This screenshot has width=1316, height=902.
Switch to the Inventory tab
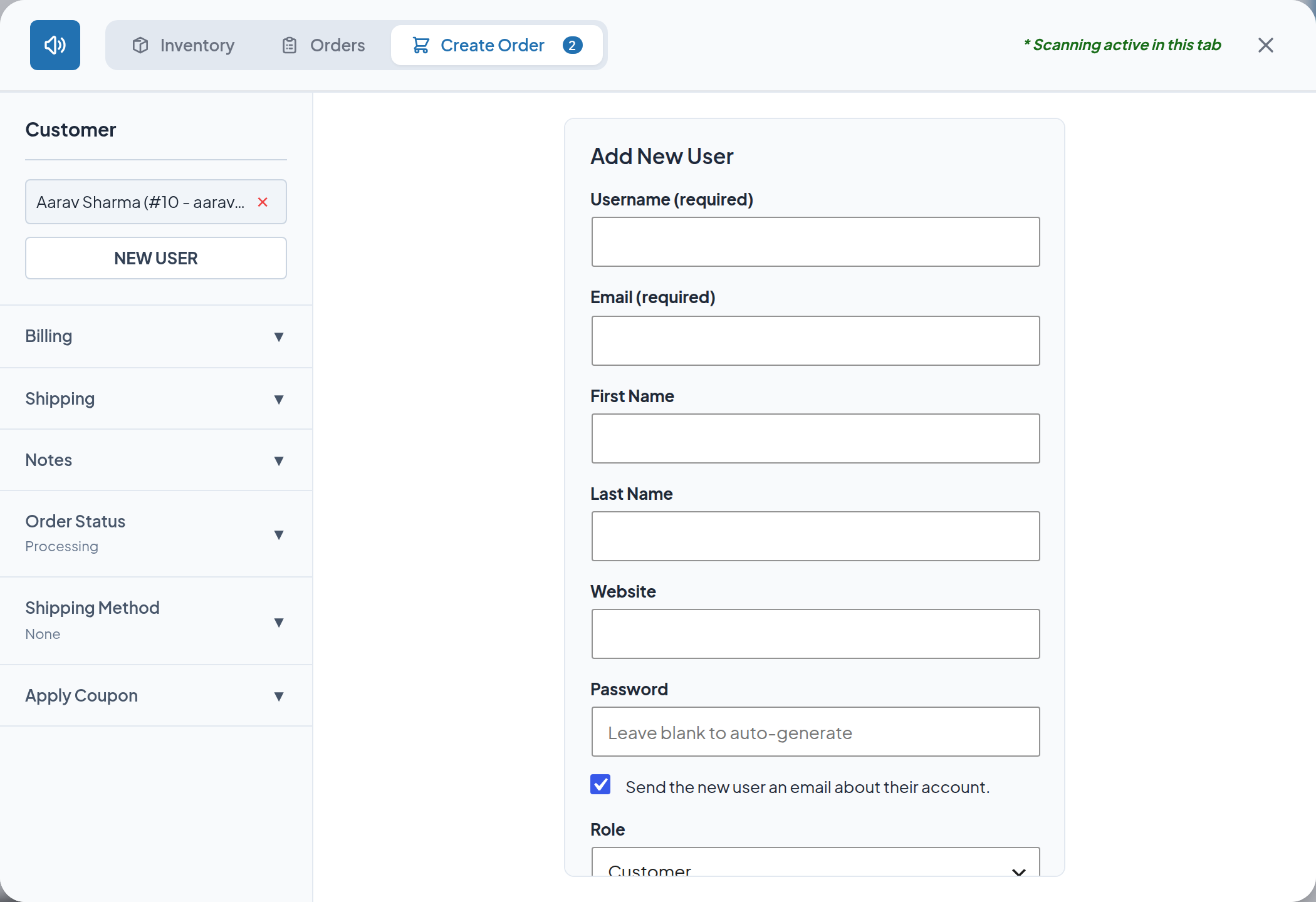(183, 45)
